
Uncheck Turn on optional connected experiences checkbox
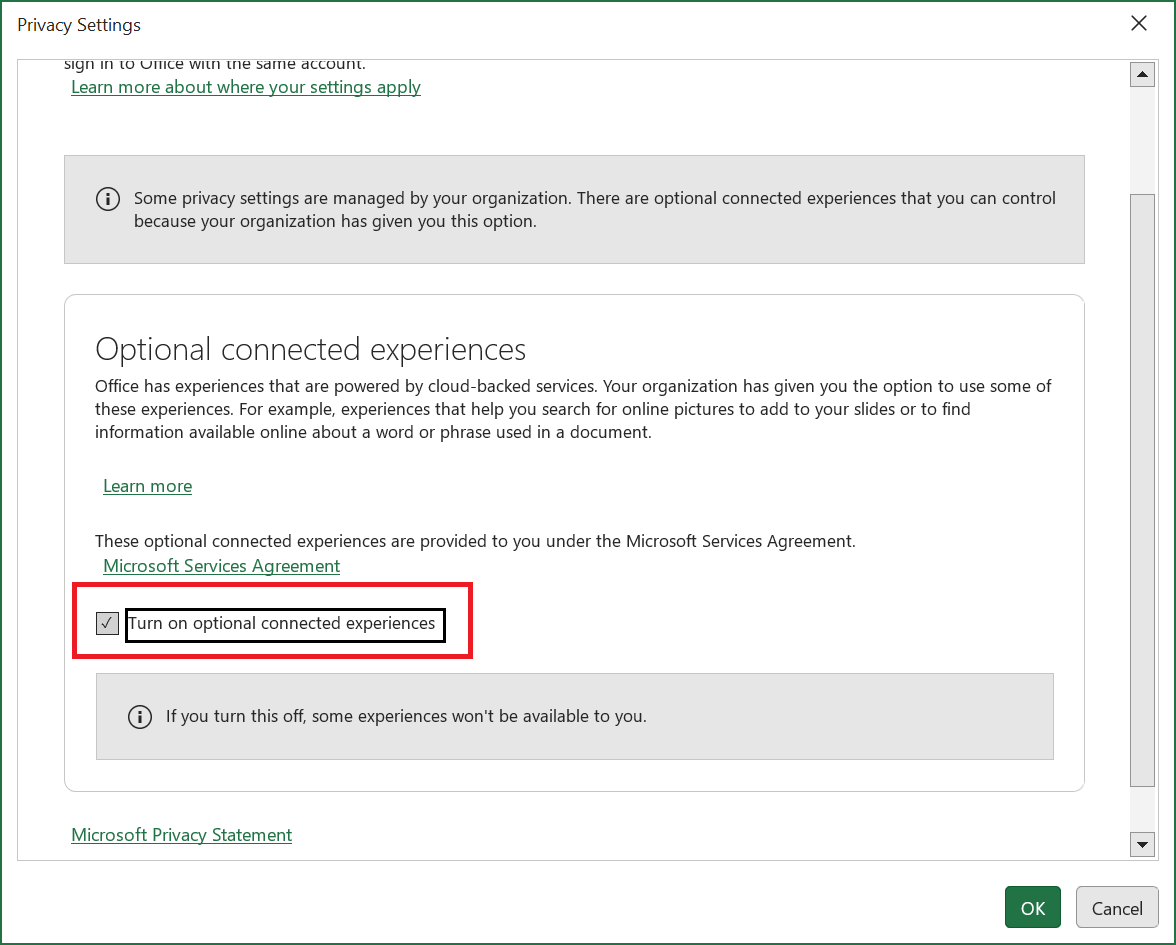pos(107,623)
